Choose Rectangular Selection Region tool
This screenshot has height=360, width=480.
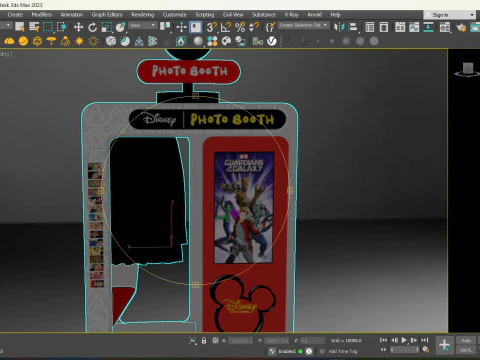(x=48, y=27)
